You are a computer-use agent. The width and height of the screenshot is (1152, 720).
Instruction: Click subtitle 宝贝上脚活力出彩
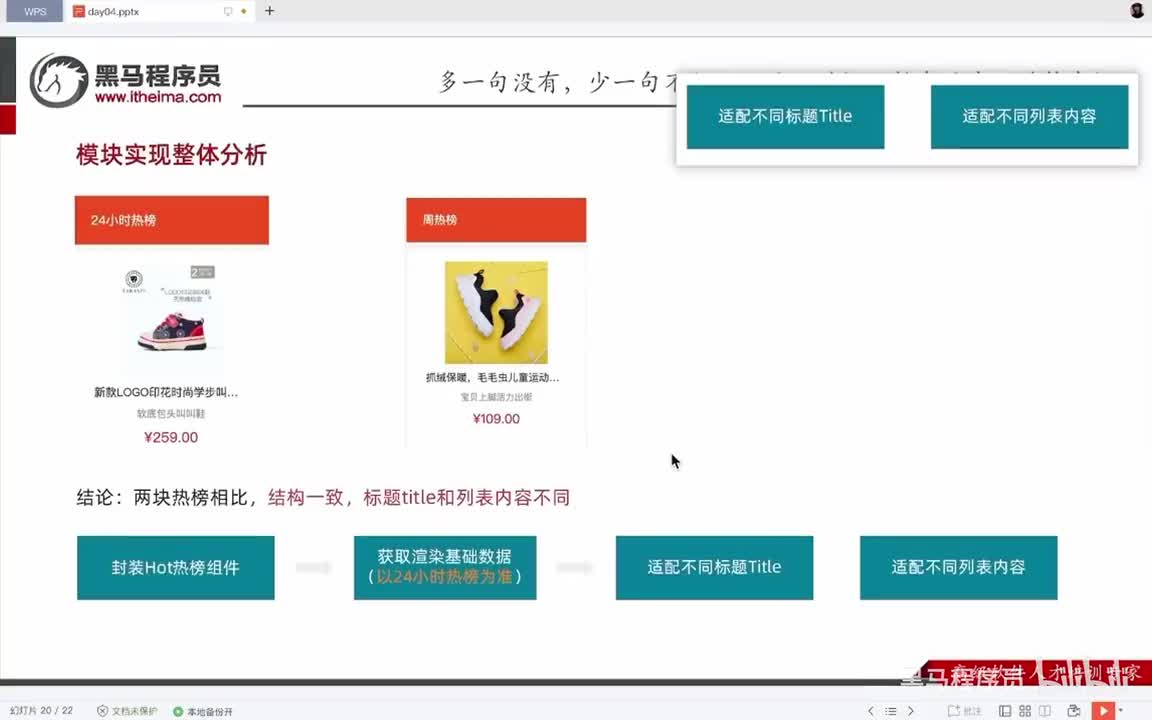pyautogui.click(x=496, y=397)
